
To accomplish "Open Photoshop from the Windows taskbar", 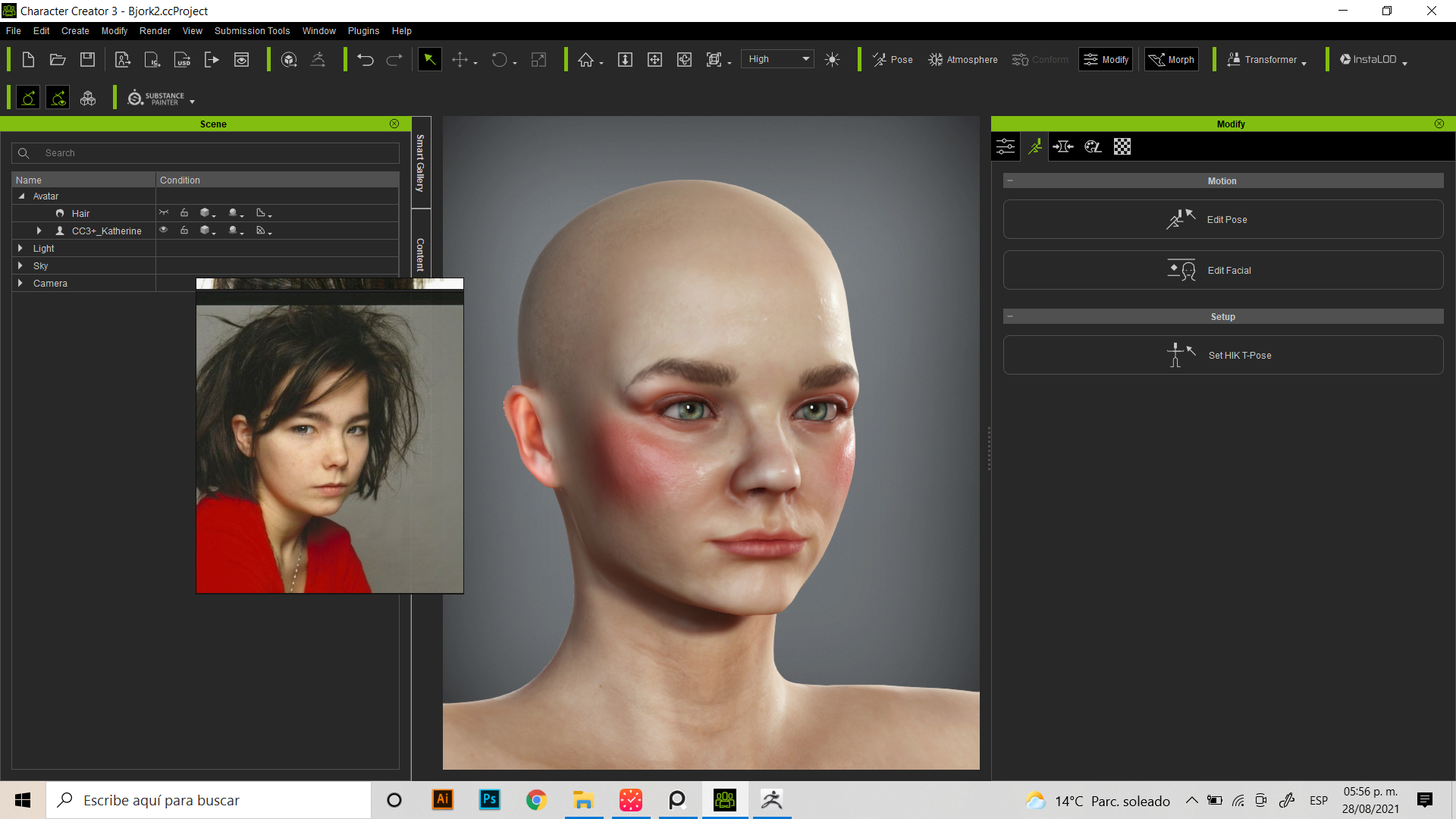I will coord(490,800).
